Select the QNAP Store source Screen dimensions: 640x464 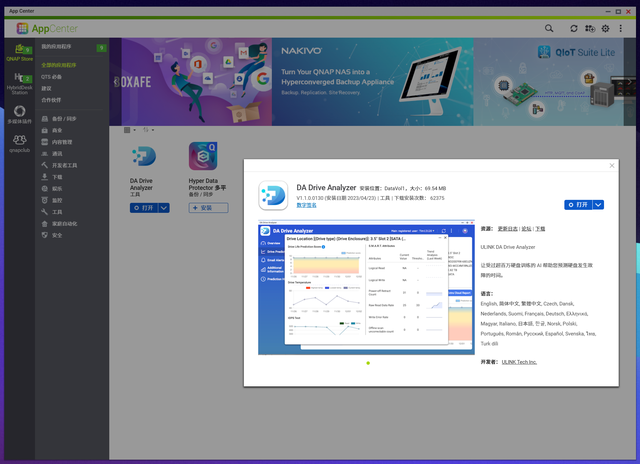click(20, 53)
